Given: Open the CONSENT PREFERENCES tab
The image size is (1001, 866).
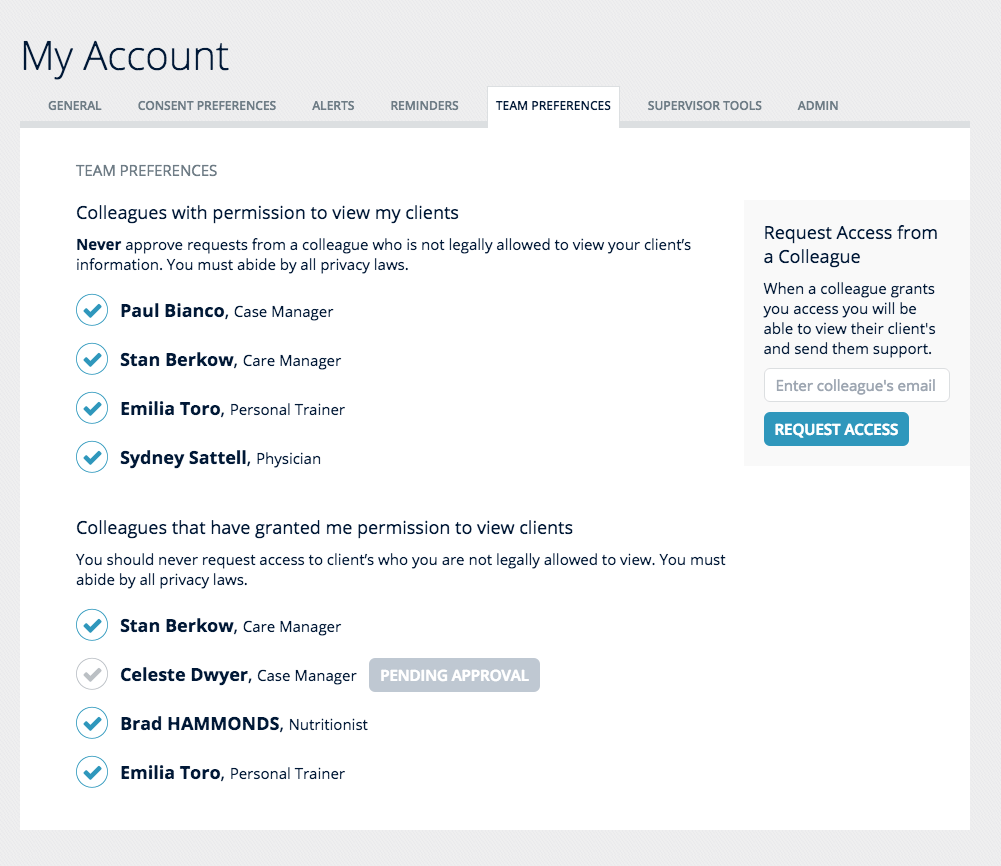Looking at the screenshot, I should [206, 105].
